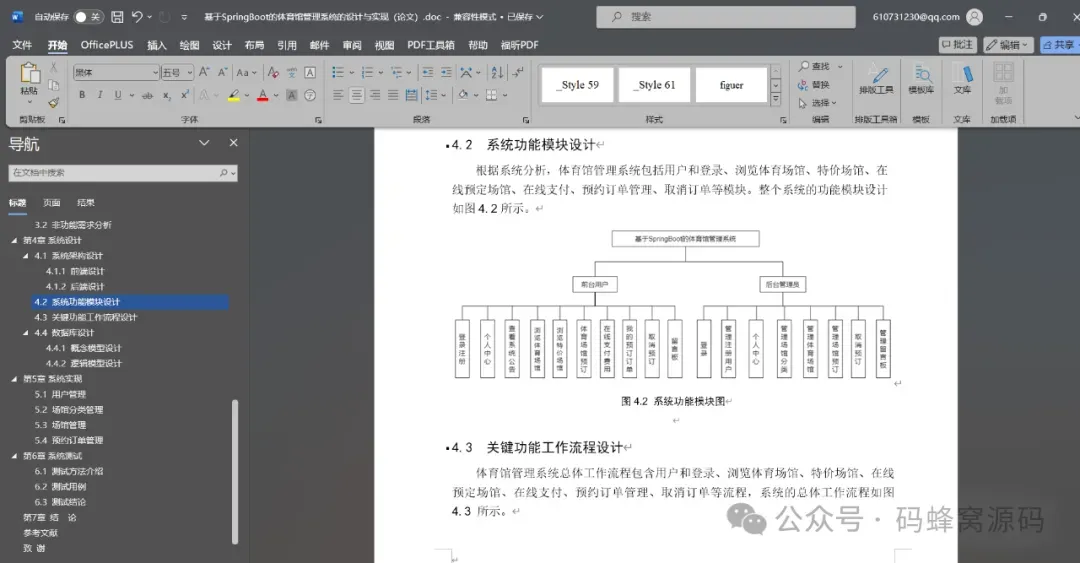Viewport: 1080px width, 563px height.
Task: Open the 文件 File menu
Action: (x=22, y=45)
